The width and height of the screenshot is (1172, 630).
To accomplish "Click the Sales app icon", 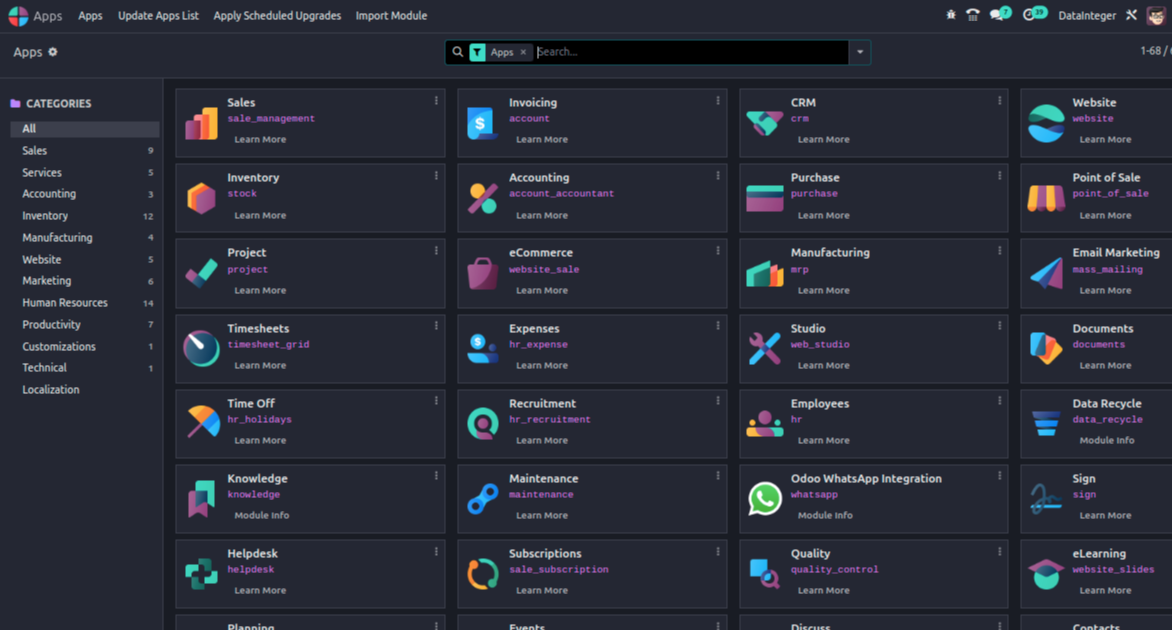I will (x=199, y=122).
